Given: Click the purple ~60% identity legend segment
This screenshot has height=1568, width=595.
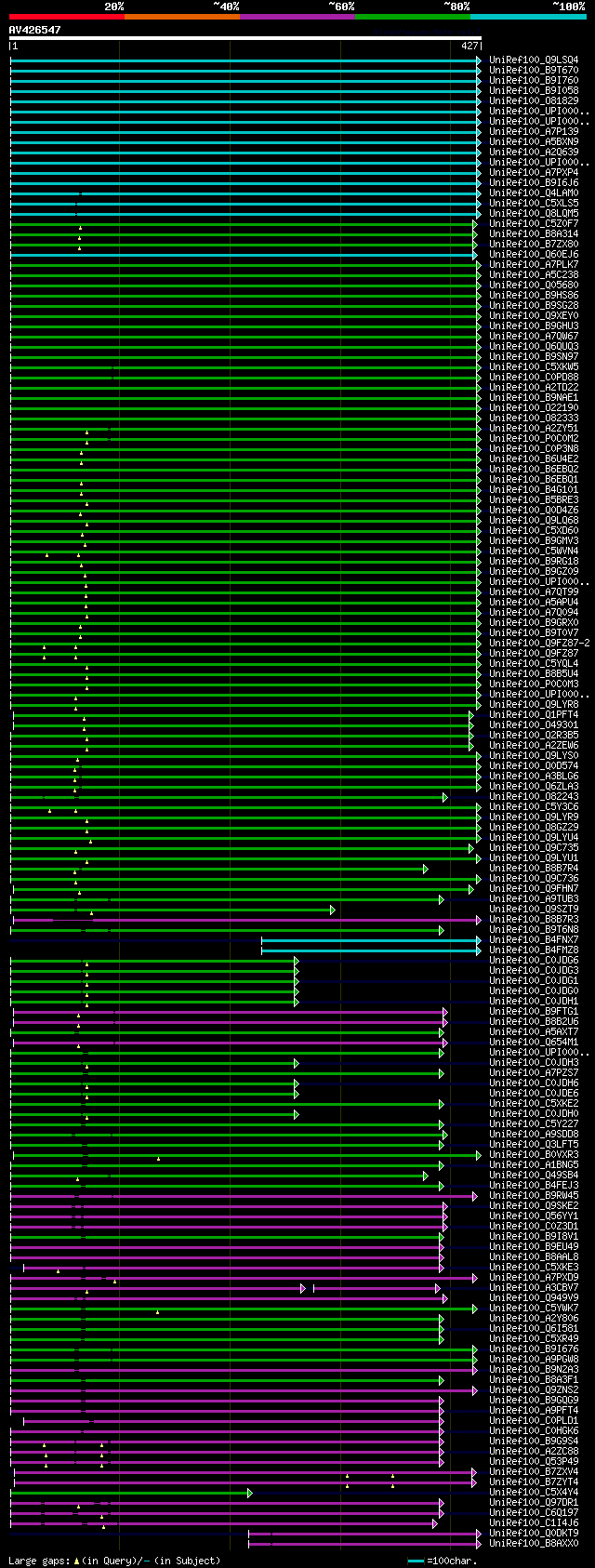Looking at the screenshot, I should click(297, 17).
